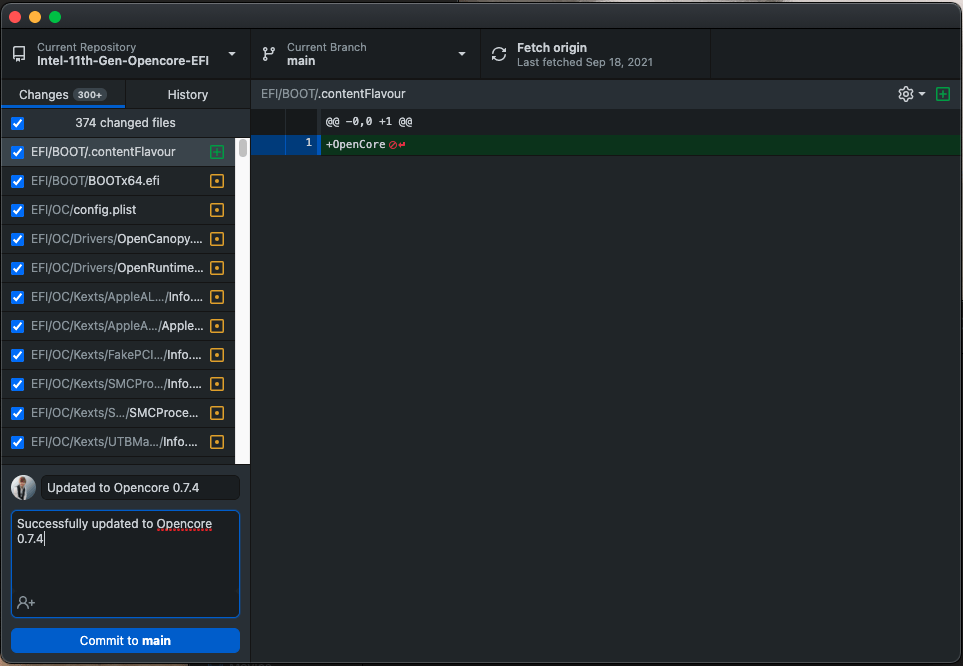This screenshot has height=666, width=963.
Task: Select the FakePCI.../Info file row
Action: point(119,355)
